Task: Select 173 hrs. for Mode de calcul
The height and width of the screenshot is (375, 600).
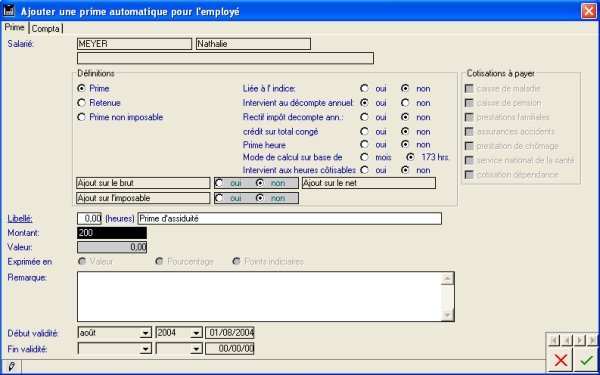Action: pos(410,157)
